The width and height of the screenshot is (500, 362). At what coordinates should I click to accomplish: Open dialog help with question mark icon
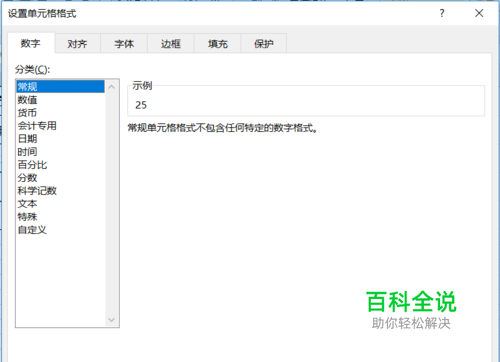442,13
